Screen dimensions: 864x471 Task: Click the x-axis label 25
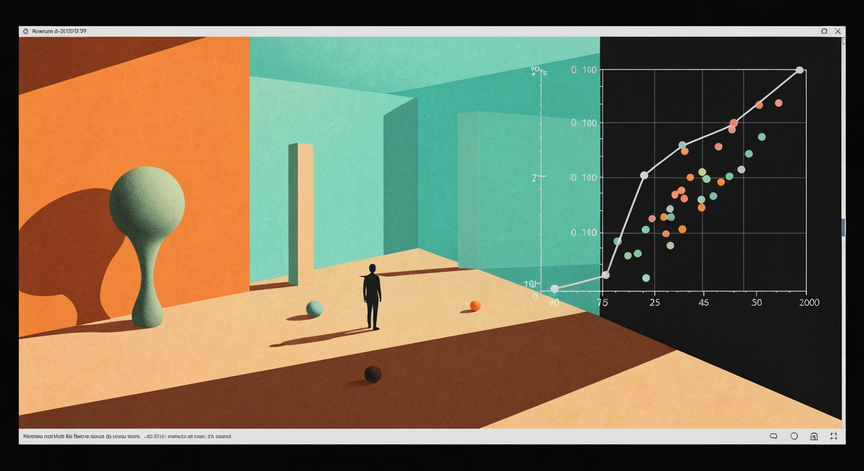coord(654,302)
